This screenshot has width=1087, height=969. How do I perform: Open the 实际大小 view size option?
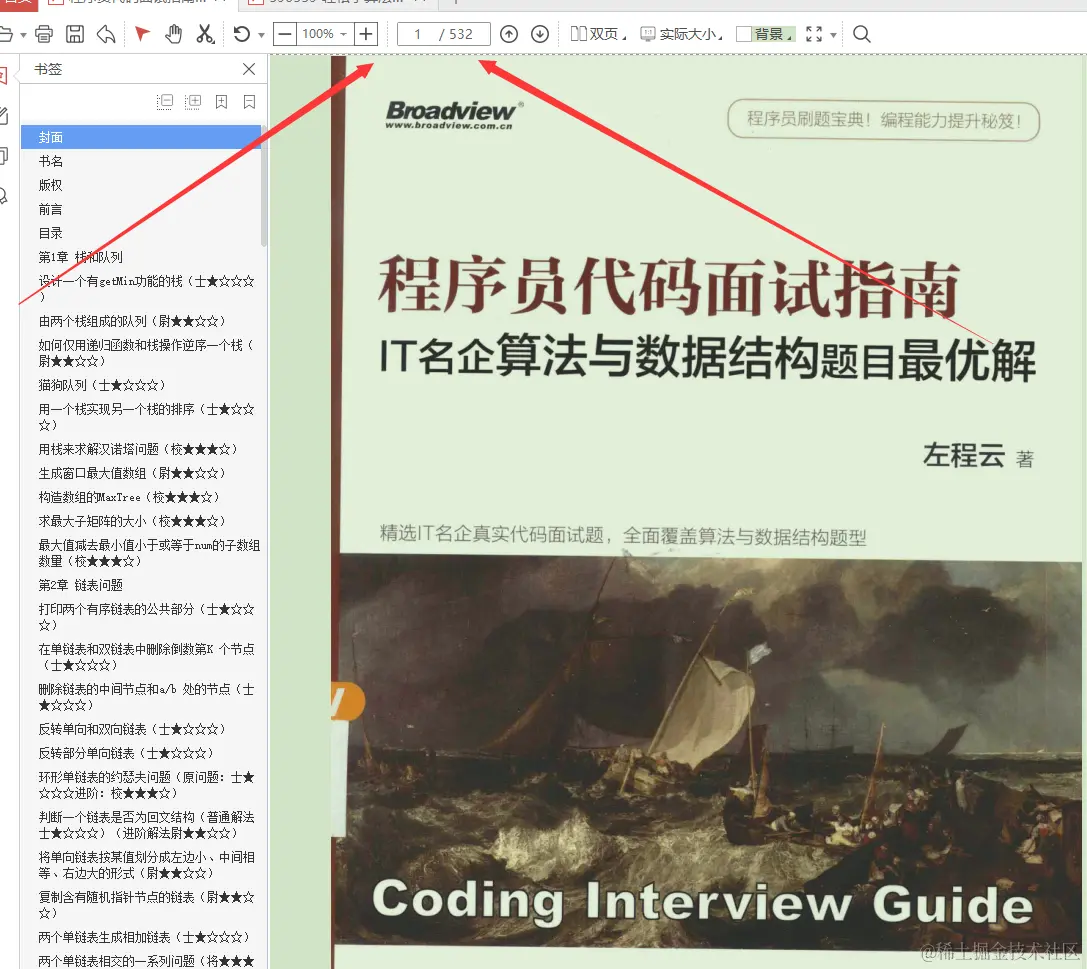pyautogui.click(x=681, y=33)
